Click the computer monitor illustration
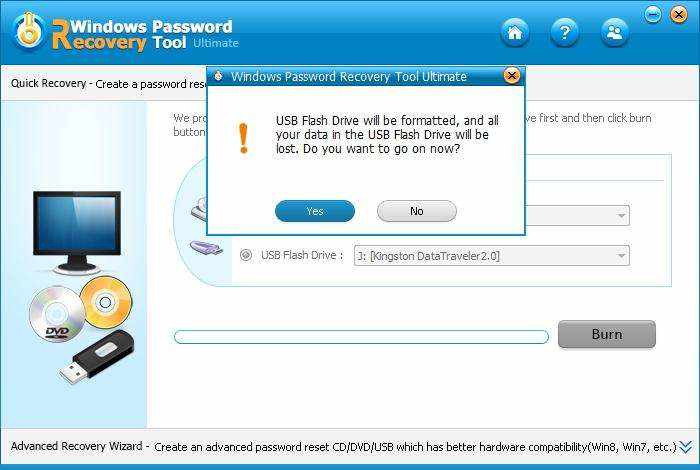Screen dimensions: 700x470 point(77,233)
